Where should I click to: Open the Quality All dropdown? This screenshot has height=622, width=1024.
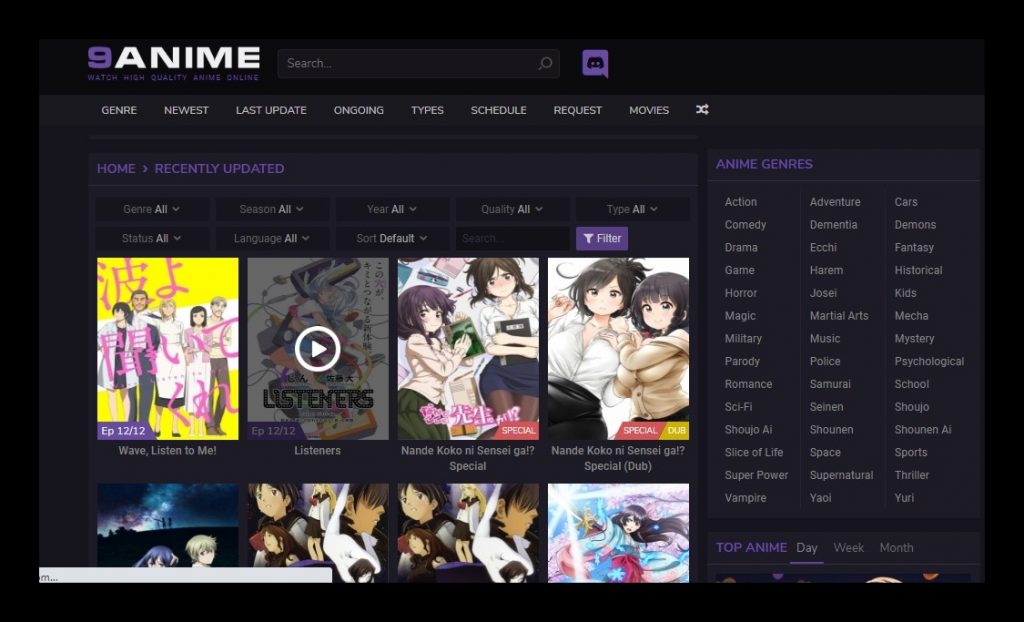pyautogui.click(x=512, y=209)
